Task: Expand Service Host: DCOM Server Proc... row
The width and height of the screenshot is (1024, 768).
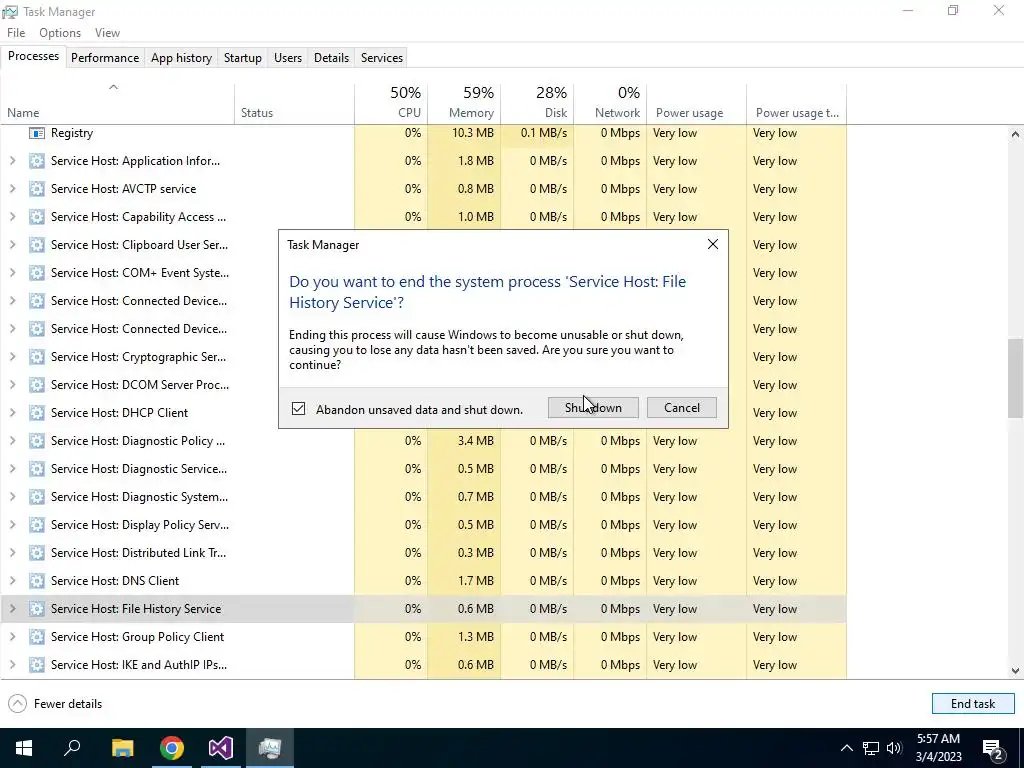Action: tap(12, 385)
